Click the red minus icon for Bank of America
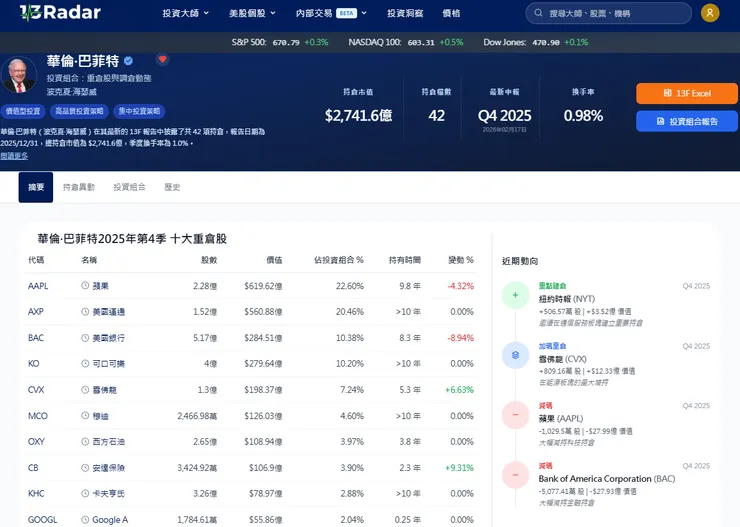740x527 pixels. (515, 475)
